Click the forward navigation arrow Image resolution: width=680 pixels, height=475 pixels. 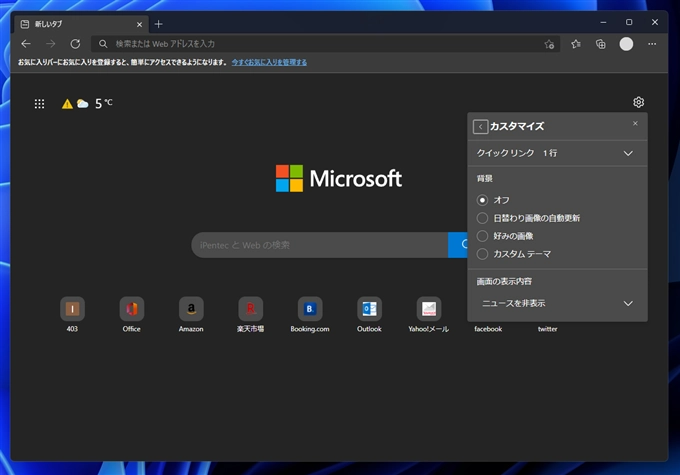pyautogui.click(x=51, y=44)
